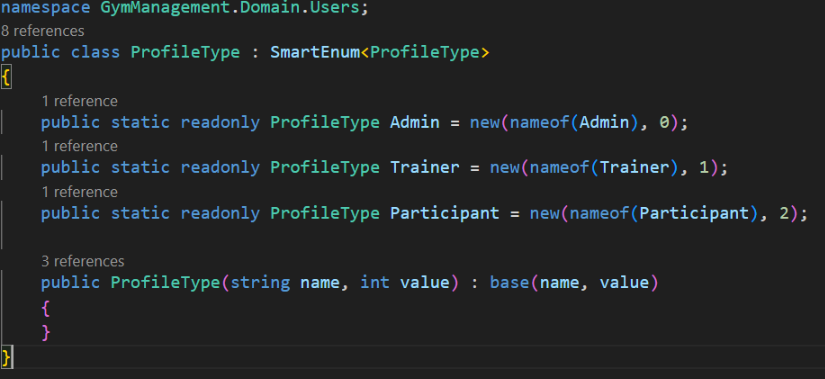Click the namespace keyword

(46, 9)
